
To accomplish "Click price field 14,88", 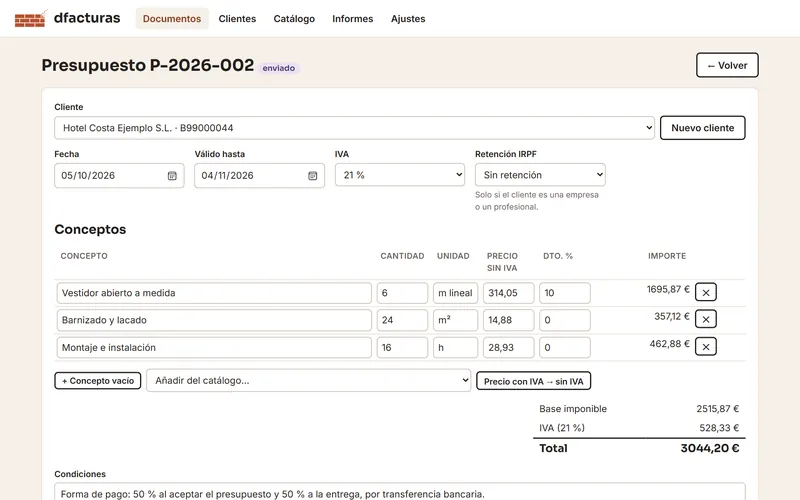I will point(509,320).
